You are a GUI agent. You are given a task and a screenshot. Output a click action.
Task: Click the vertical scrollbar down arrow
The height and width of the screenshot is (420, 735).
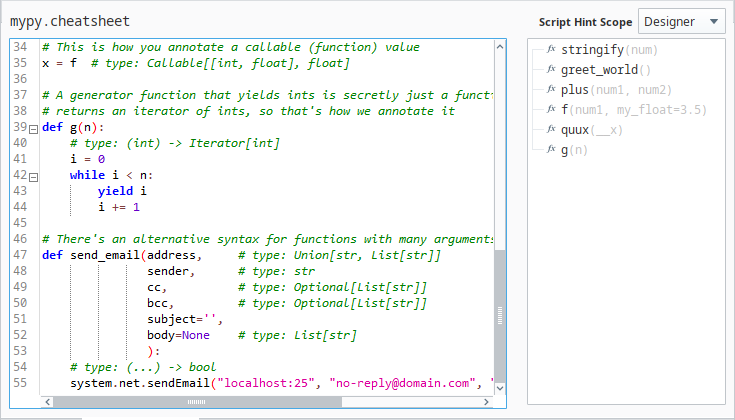pyautogui.click(x=500, y=388)
